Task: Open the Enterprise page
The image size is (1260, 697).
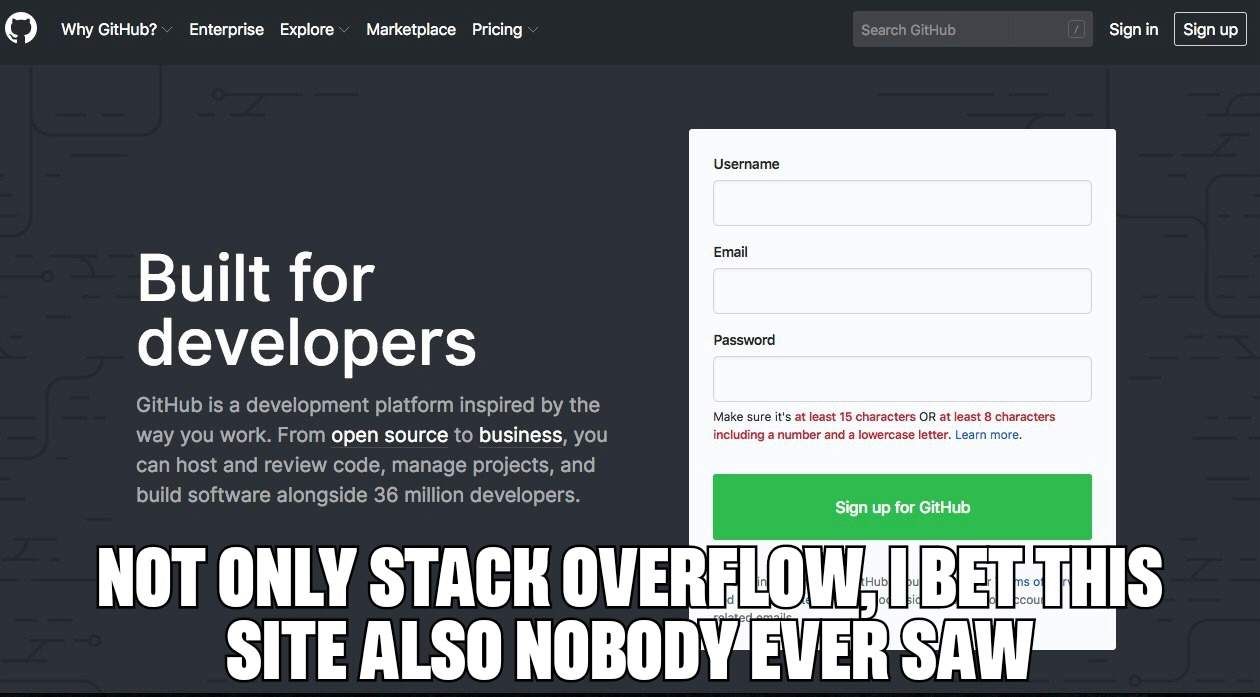Action: click(226, 29)
